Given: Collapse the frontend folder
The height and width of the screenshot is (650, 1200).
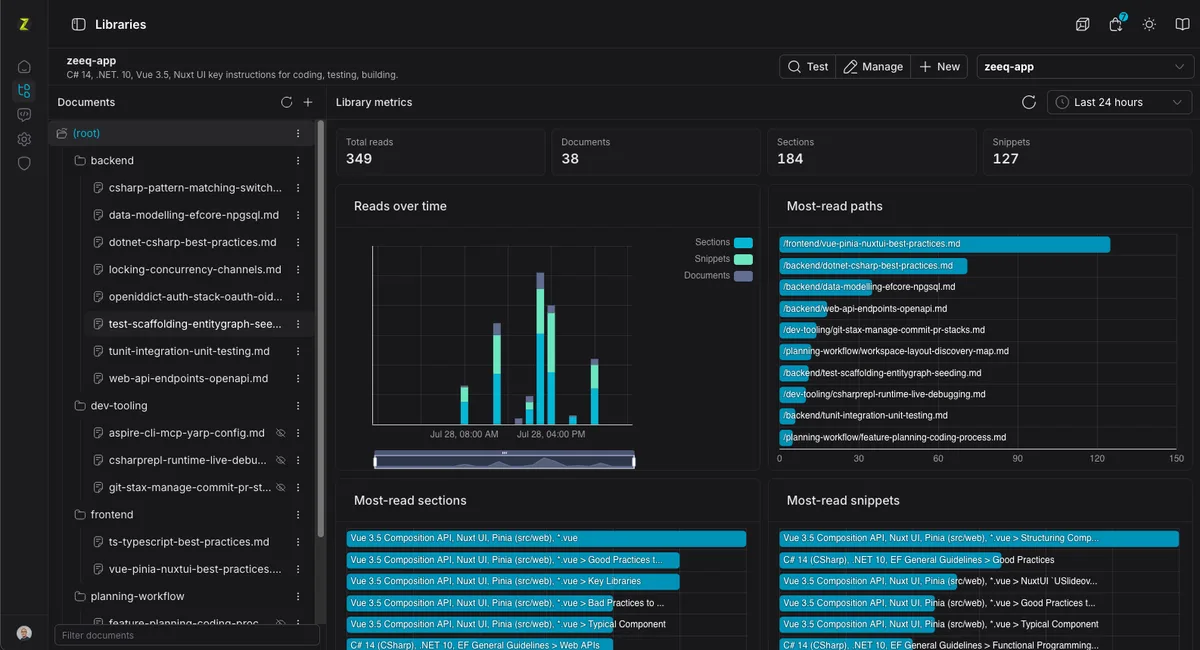Looking at the screenshot, I should tap(80, 514).
